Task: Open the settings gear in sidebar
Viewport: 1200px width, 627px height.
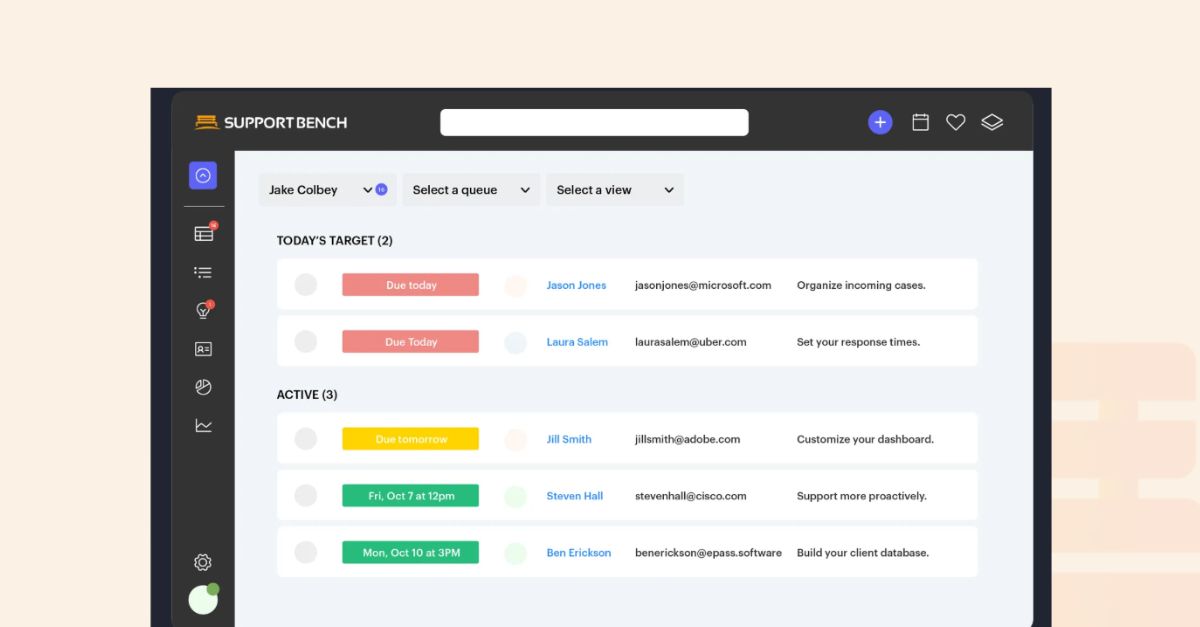Action: click(203, 562)
